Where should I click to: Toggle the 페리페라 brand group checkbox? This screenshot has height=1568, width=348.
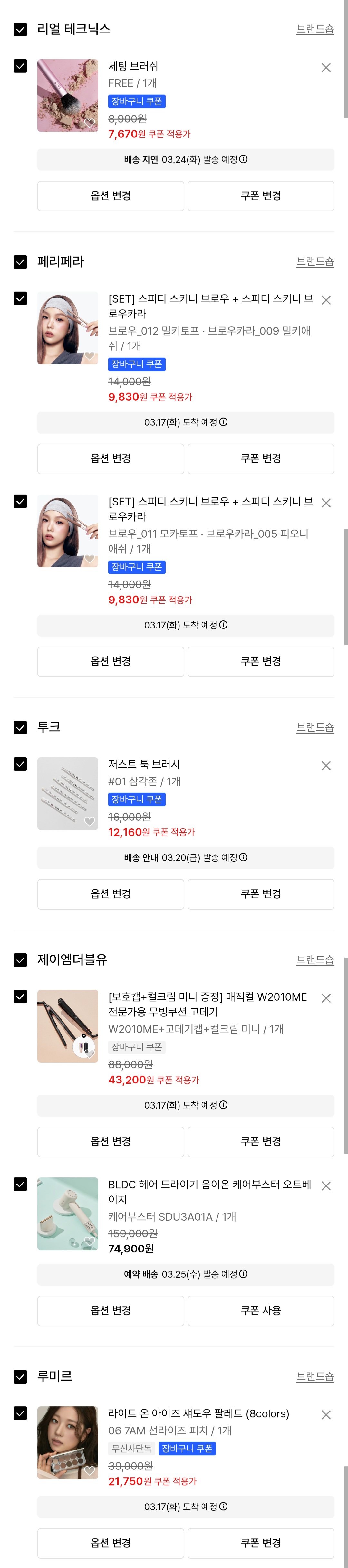pyautogui.click(x=20, y=262)
